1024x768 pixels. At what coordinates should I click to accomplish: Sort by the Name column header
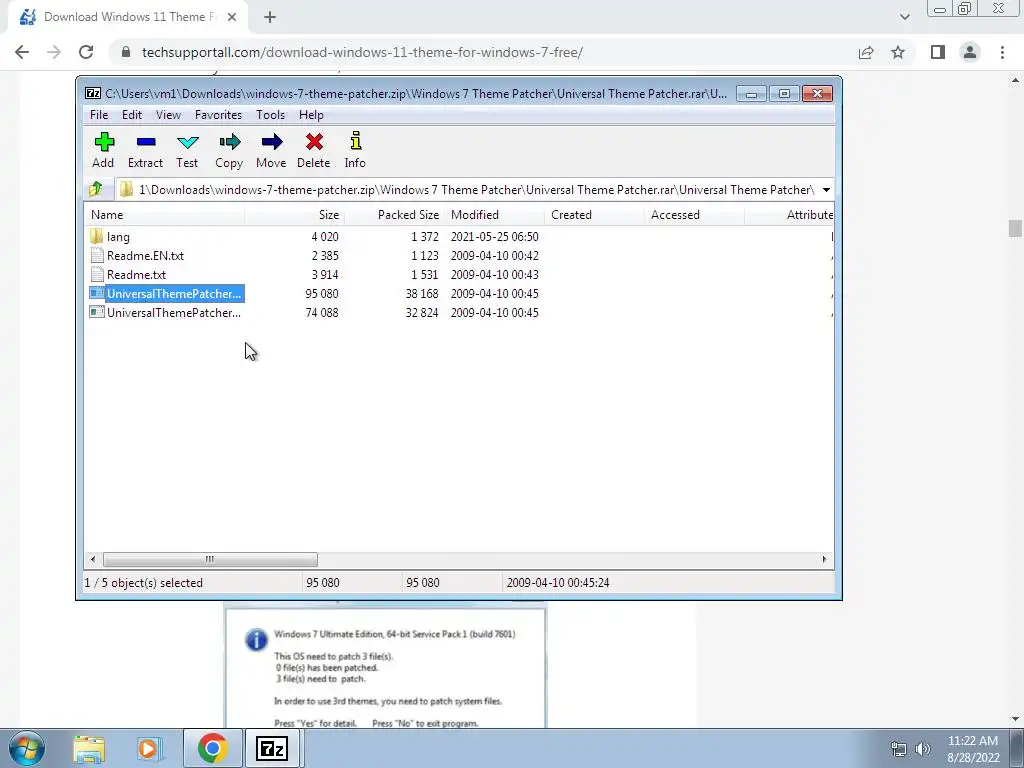pyautogui.click(x=165, y=215)
